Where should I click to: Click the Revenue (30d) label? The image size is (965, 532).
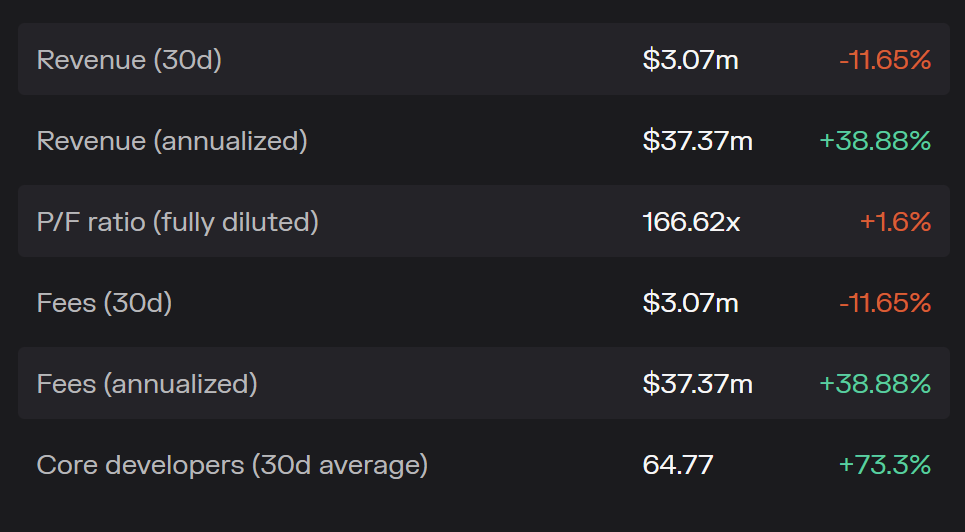129,60
